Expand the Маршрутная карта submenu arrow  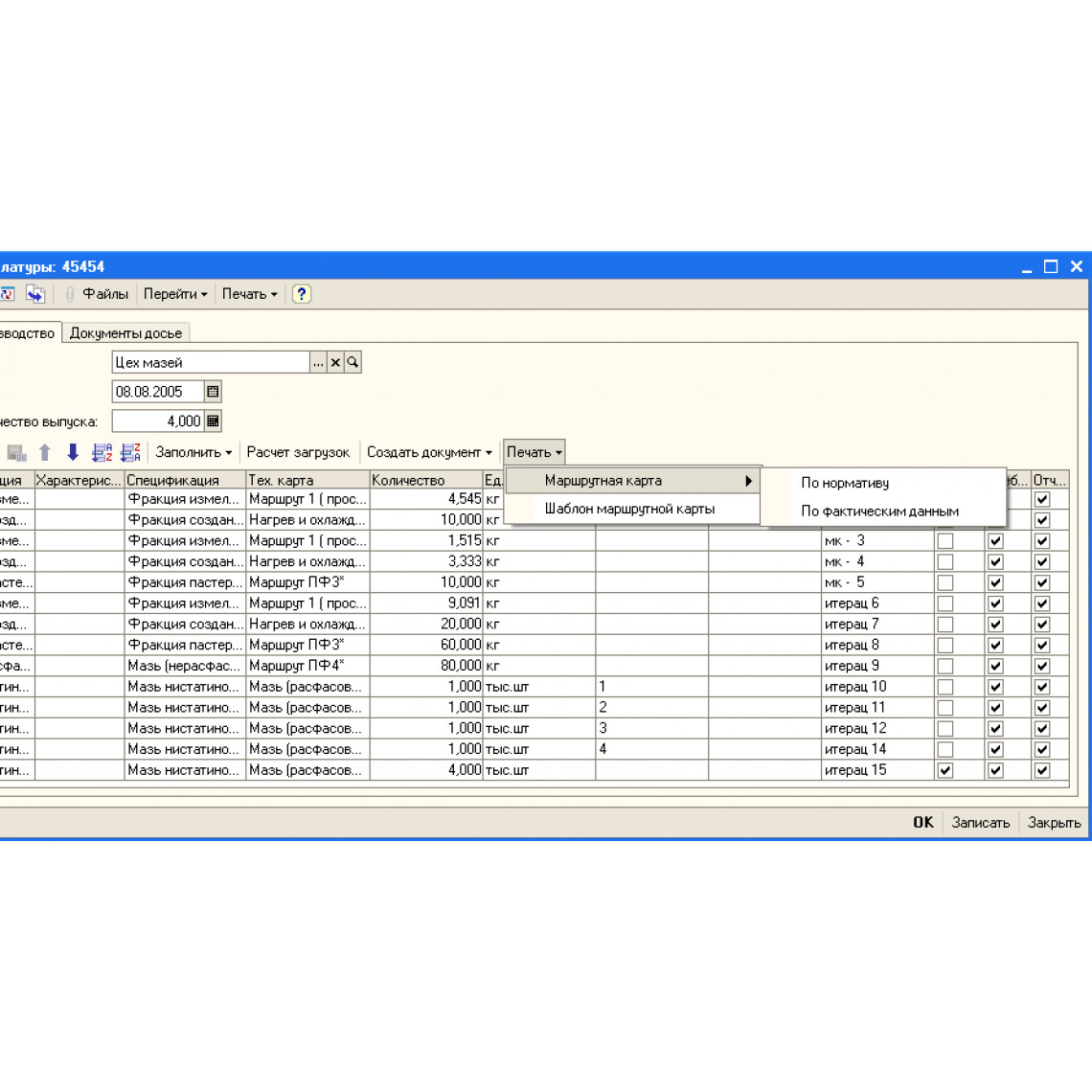pyautogui.click(x=749, y=481)
